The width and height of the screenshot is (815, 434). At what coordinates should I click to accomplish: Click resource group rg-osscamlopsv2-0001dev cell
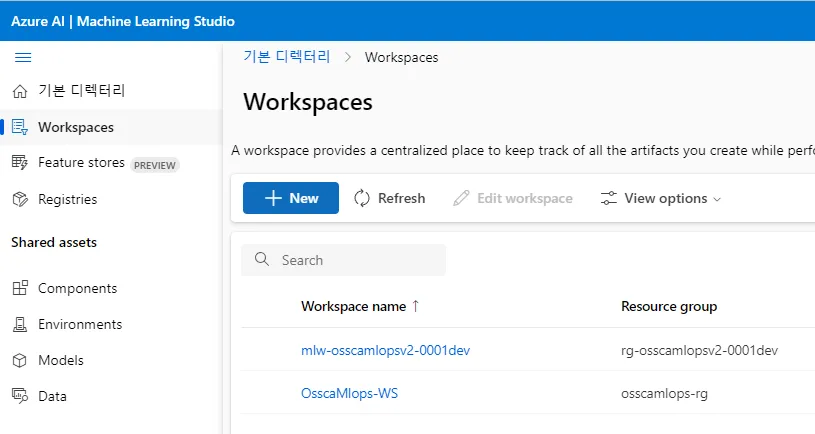(x=699, y=350)
